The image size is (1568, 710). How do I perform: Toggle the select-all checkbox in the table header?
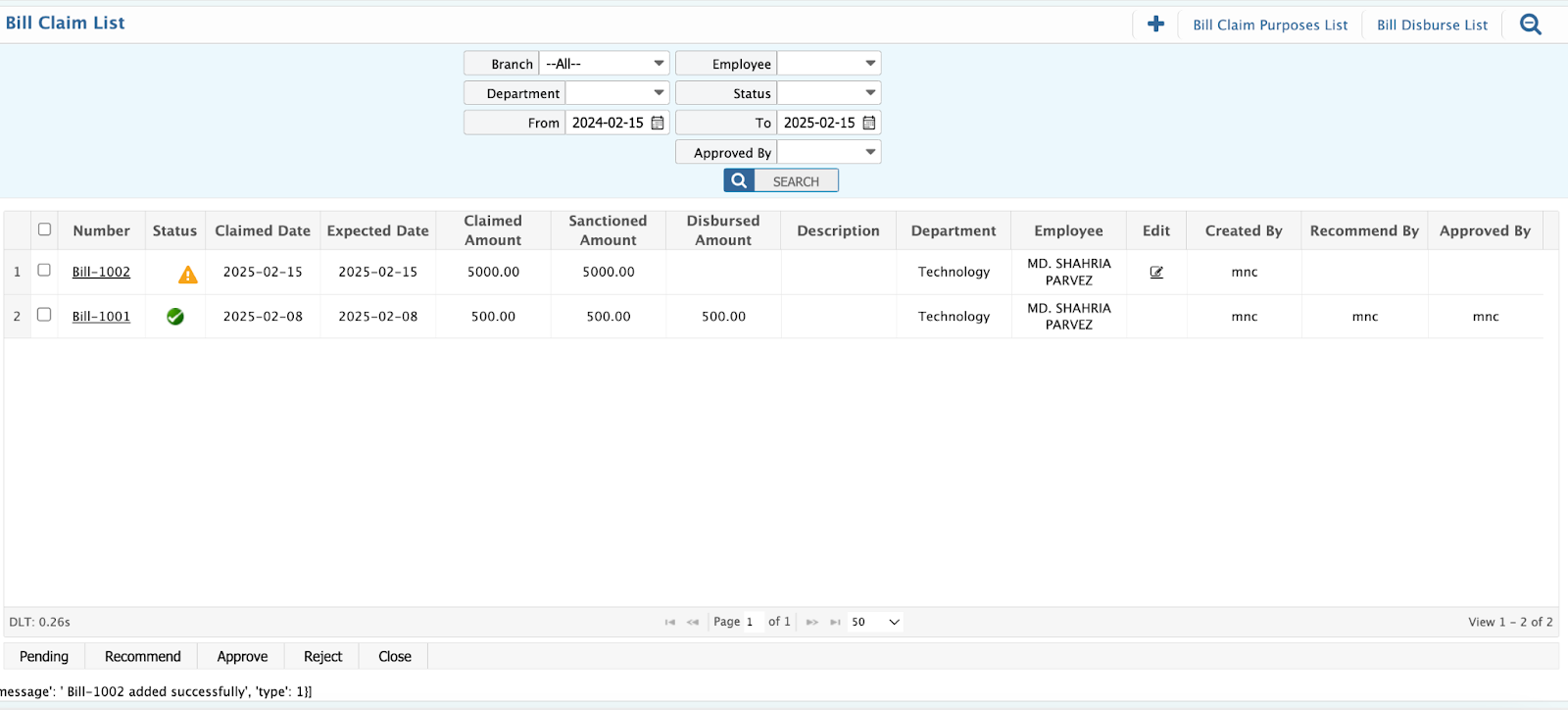tap(44, 229)
